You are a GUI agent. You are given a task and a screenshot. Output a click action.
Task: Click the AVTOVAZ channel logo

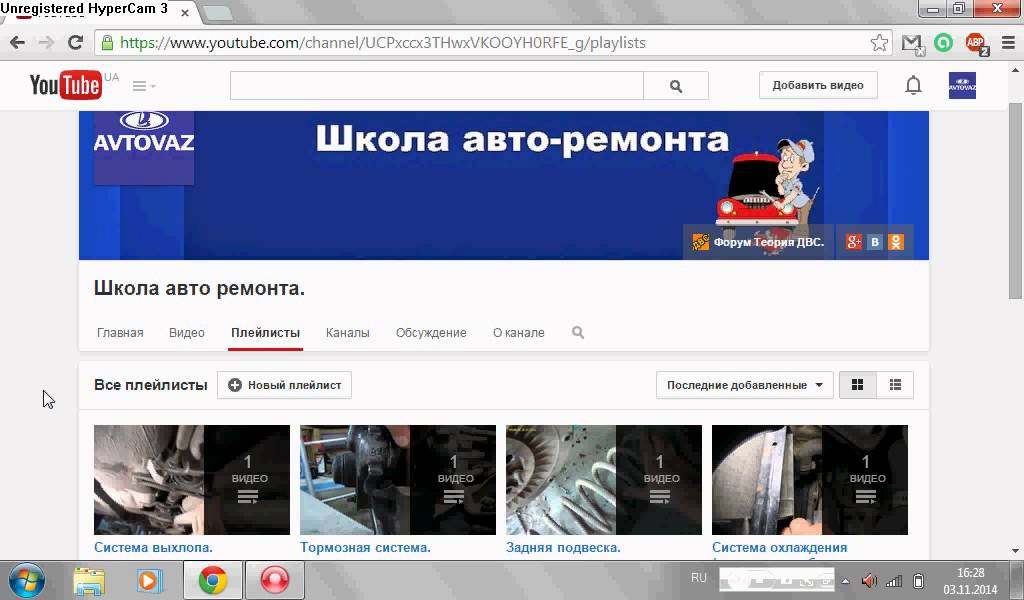(144, 147)
